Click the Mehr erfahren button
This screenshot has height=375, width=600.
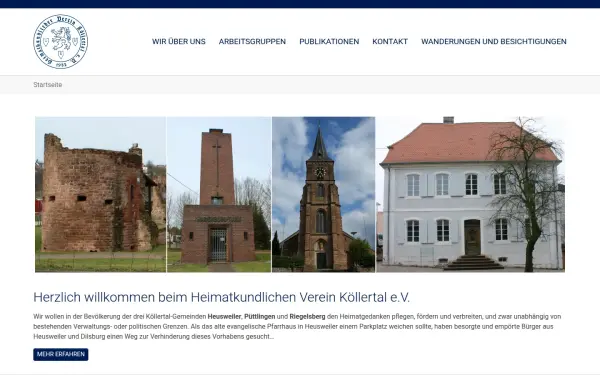[x=60, y=354]
